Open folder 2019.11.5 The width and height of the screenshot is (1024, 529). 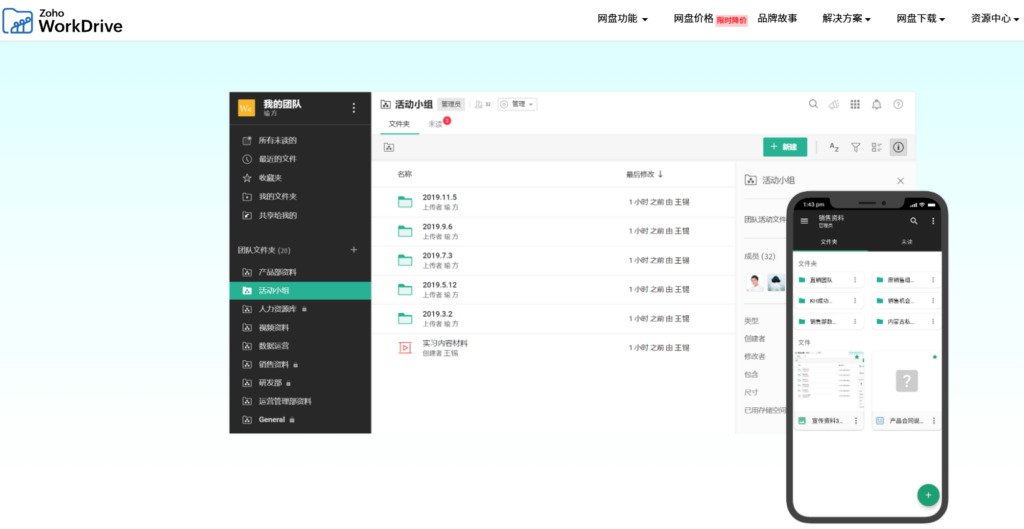click(440, 197)
